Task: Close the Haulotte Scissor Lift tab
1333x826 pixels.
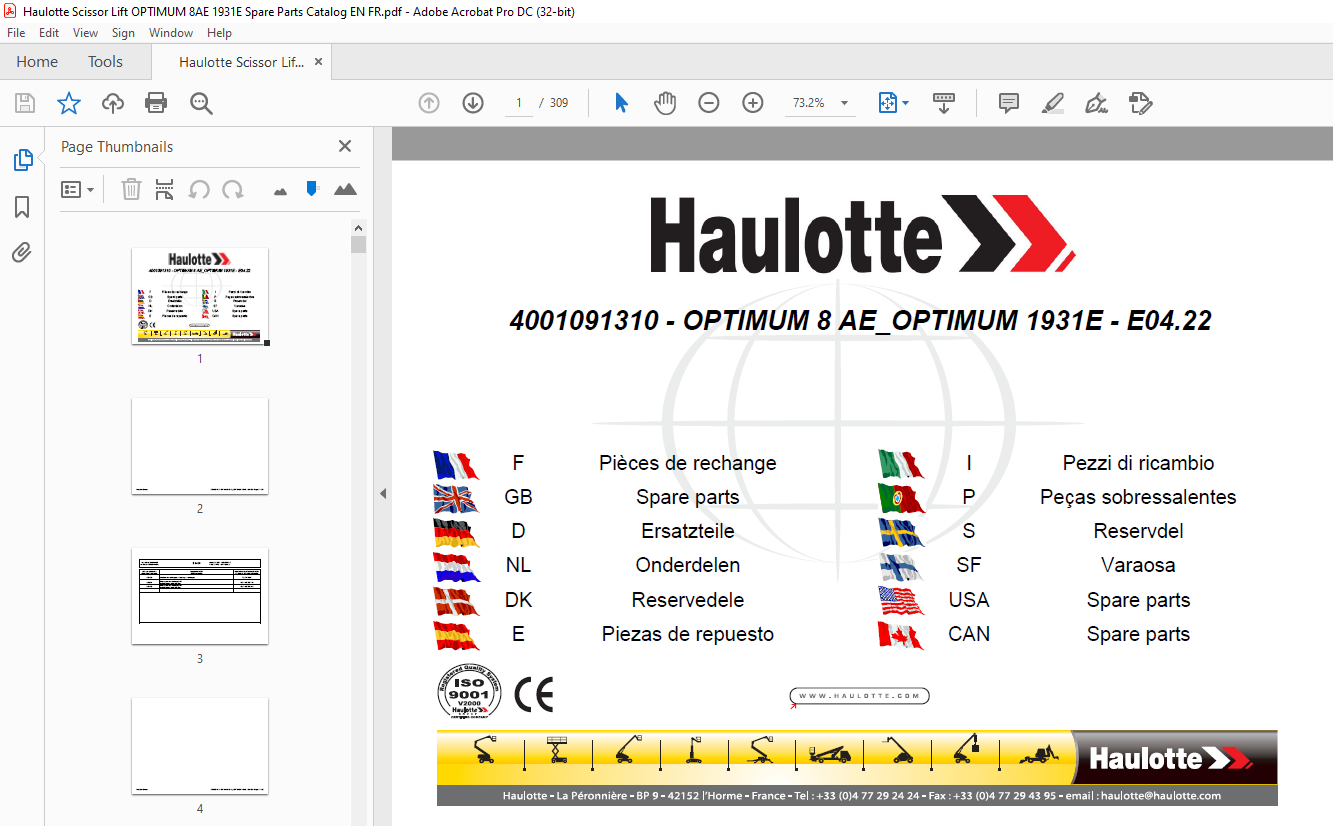Action: 319,62
